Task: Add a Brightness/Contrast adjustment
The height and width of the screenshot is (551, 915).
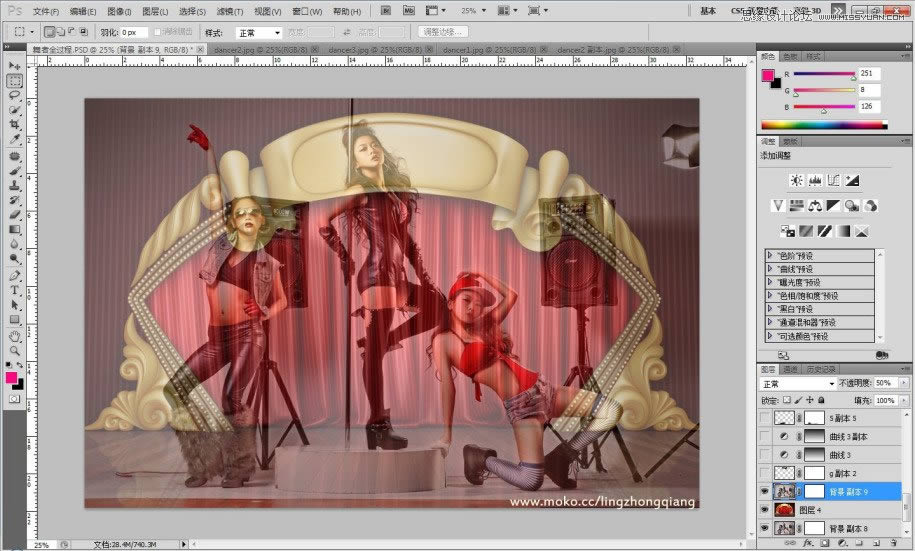Action: [796, 181]
